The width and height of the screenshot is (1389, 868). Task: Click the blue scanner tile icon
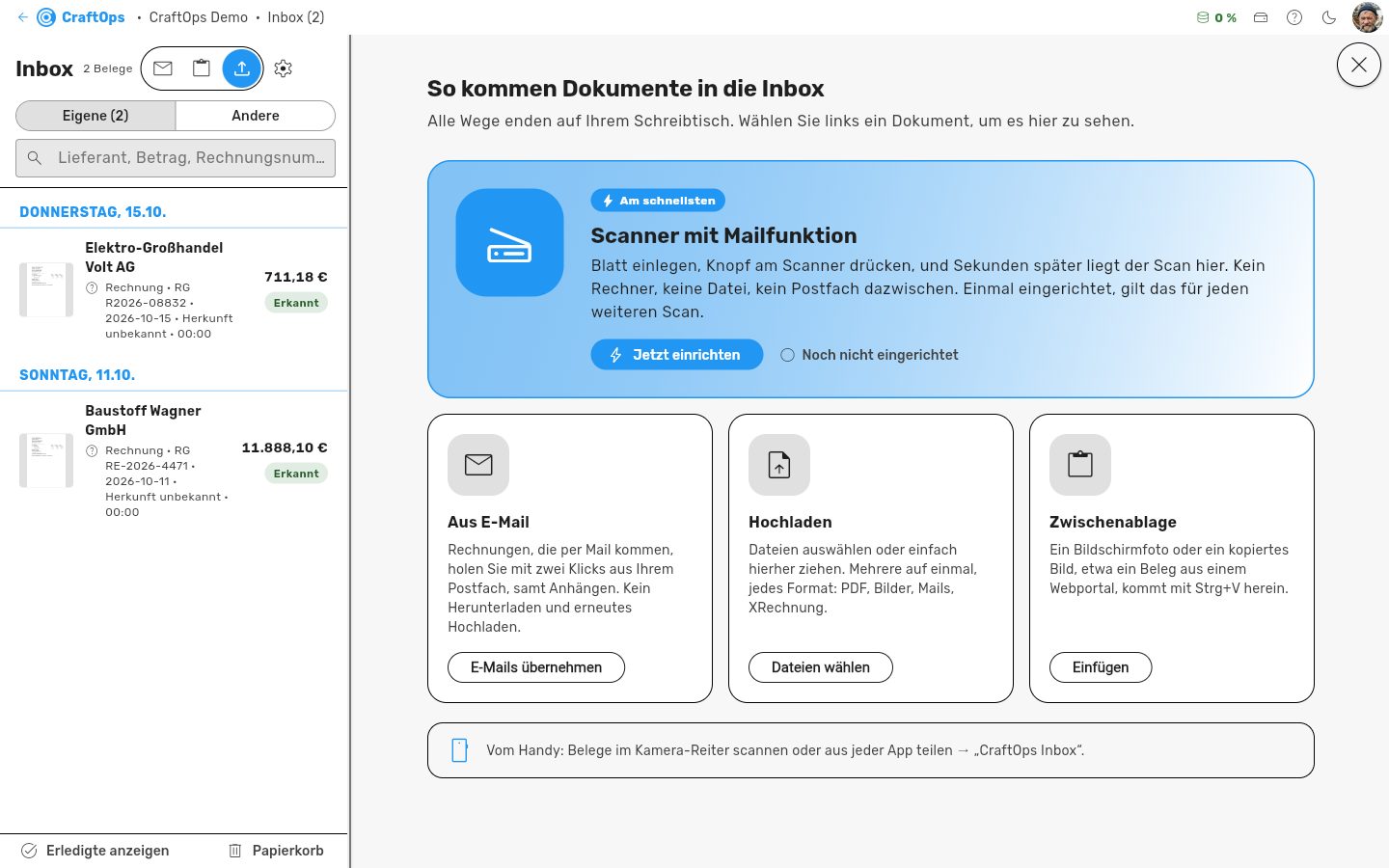click(509, 242)
